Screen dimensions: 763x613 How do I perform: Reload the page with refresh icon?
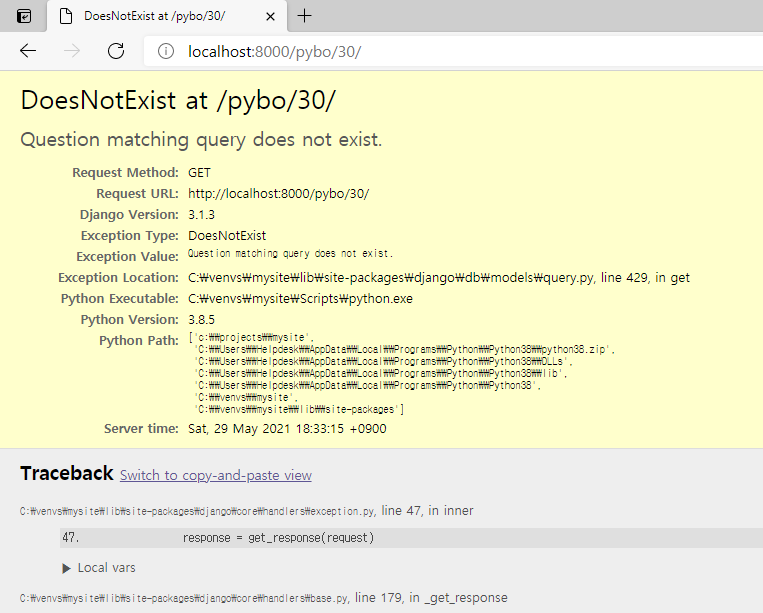point(116,51)
